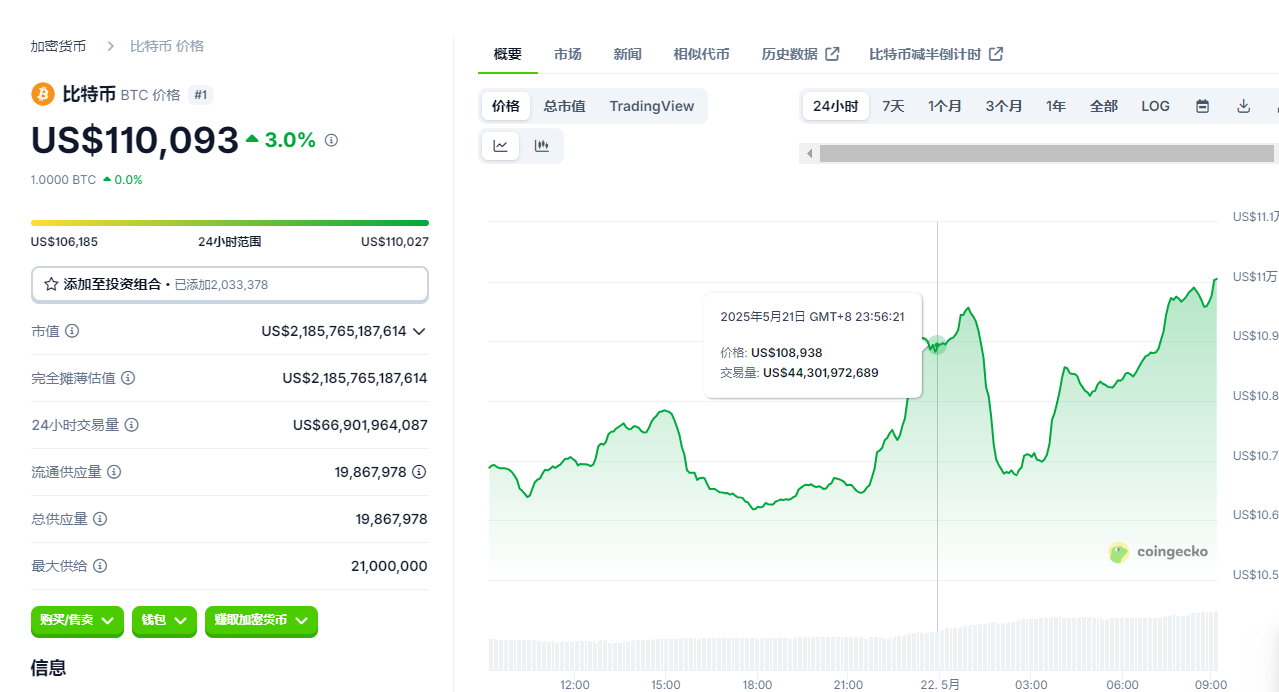
Task: Click the 24小时范围 price range bar
Action: point(230,223)
